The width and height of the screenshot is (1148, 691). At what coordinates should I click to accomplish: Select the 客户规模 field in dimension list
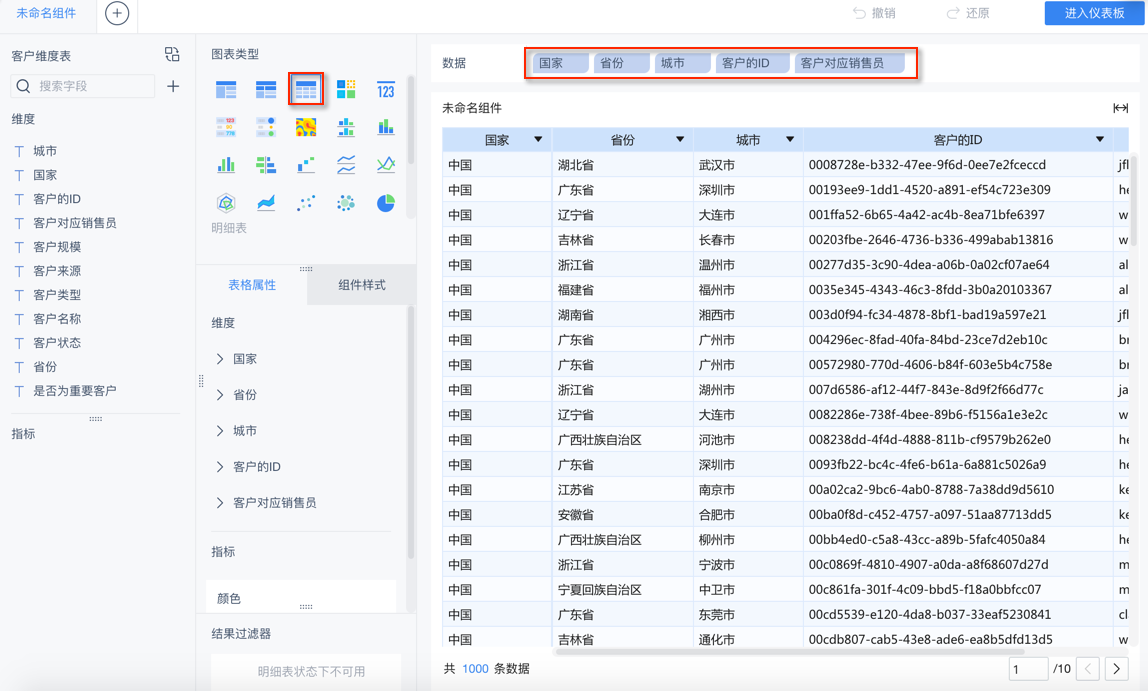[57, 247]
